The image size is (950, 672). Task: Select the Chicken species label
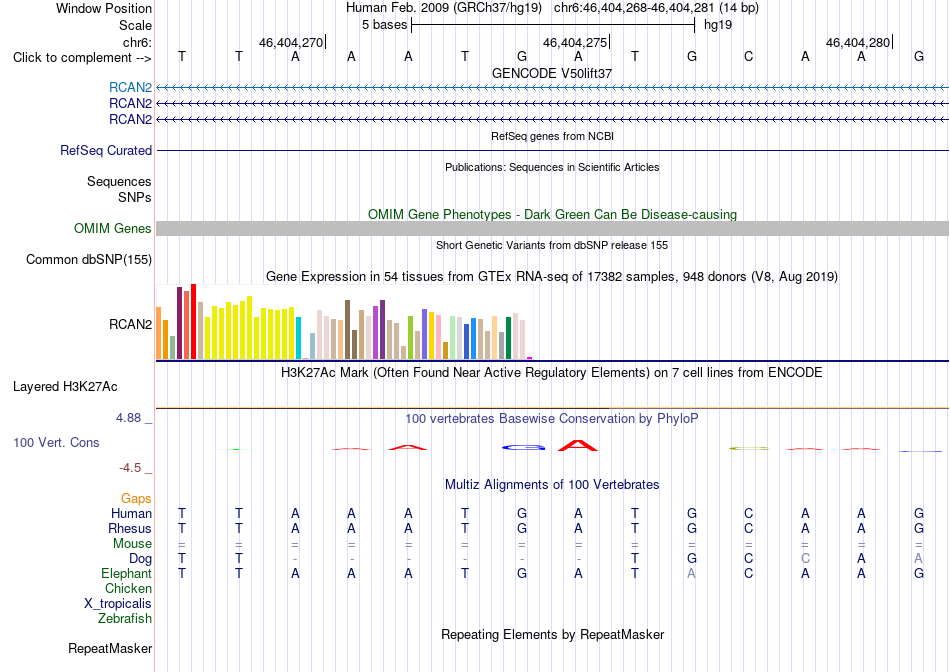click(x=128, y=588)
